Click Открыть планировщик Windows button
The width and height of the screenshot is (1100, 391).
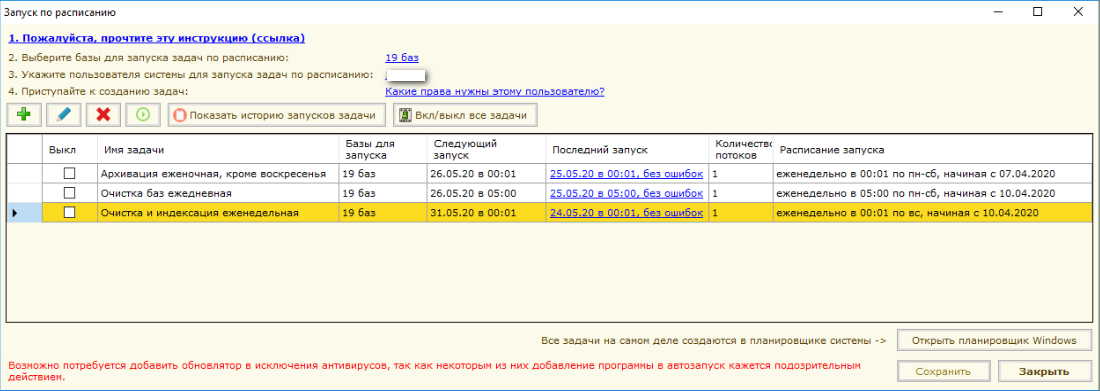pyautogui.click(x=994, y=340)
